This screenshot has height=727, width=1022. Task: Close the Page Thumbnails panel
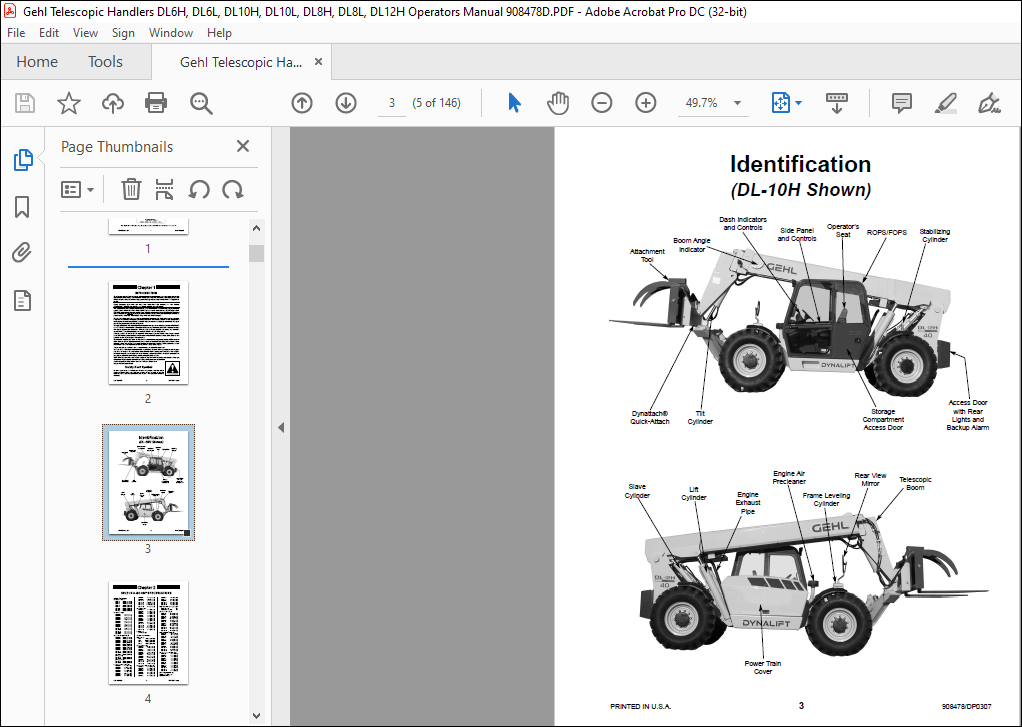242,146
